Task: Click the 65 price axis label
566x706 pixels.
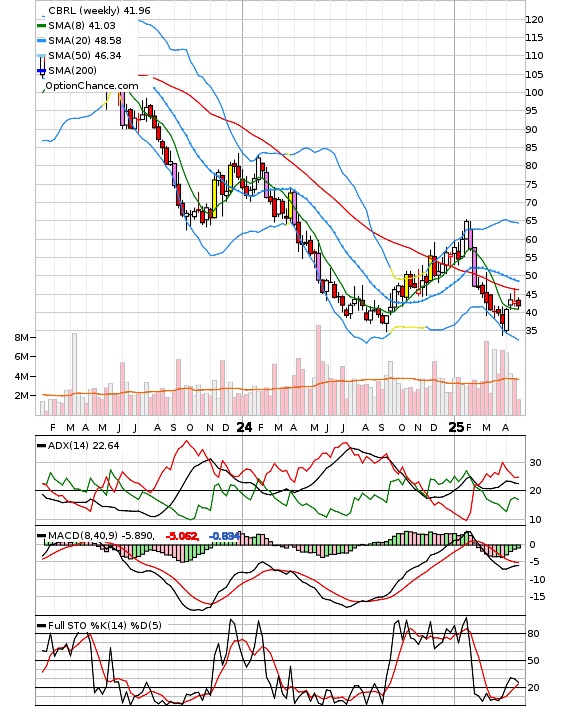Action: (531, 221)
